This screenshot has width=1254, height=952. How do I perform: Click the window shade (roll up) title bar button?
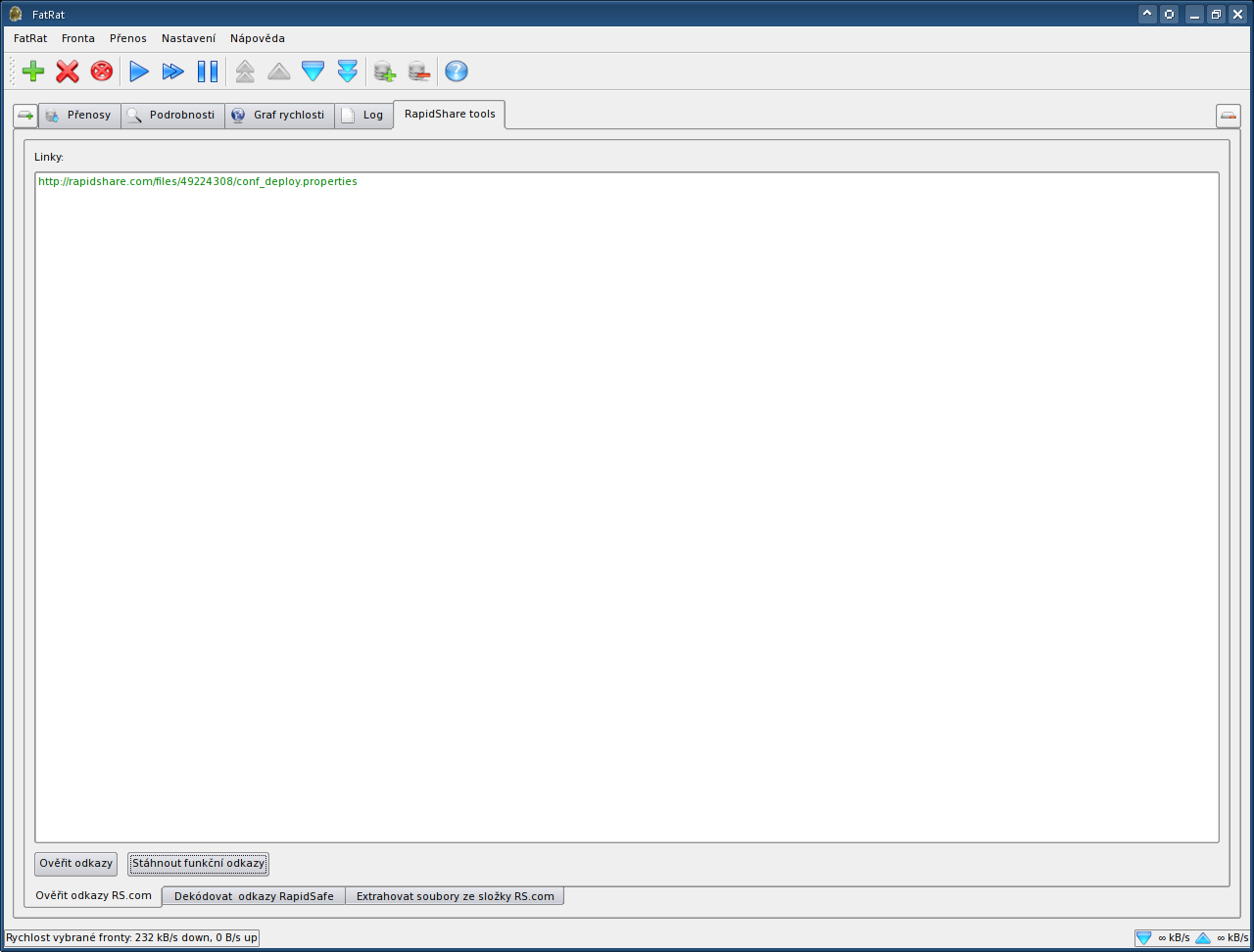1147,14
